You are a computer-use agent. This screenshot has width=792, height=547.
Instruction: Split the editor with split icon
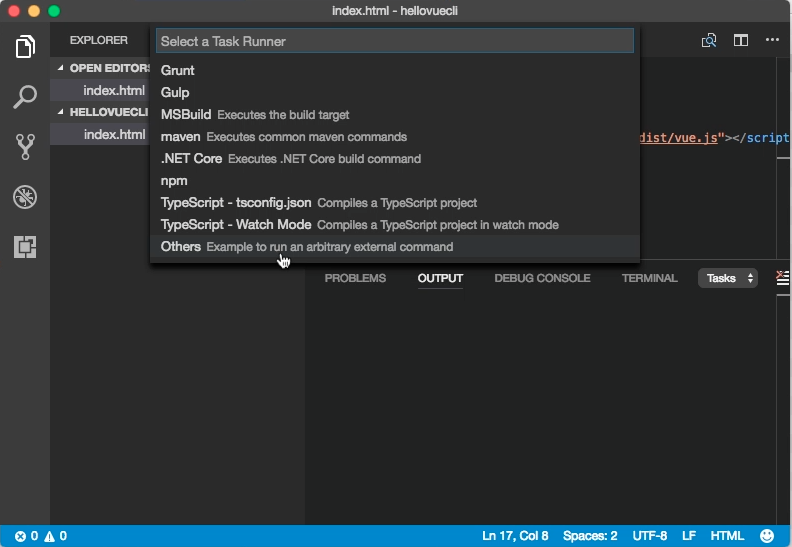740,40
